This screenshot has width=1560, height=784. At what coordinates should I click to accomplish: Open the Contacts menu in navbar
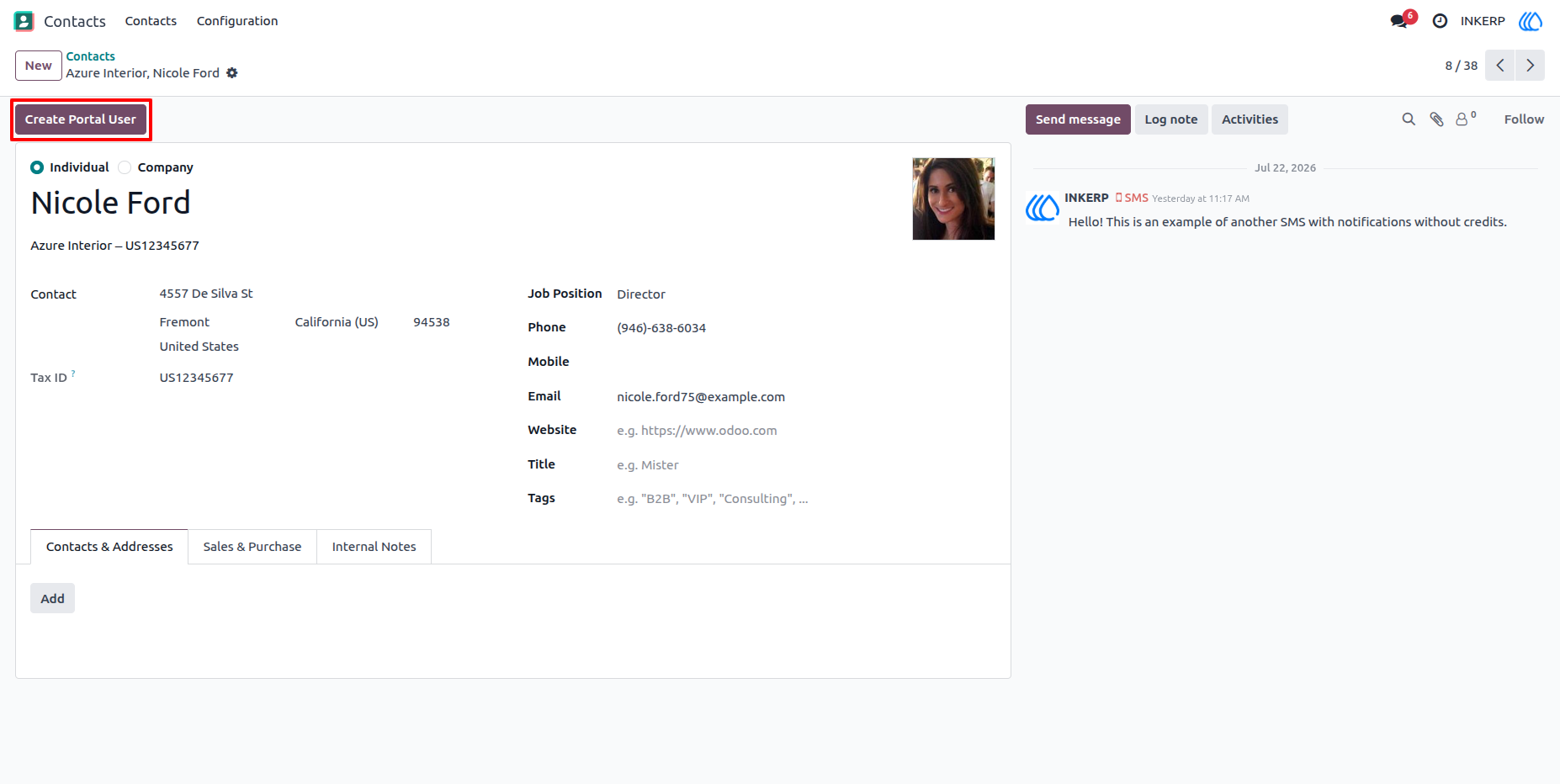pyautogui.click(x=151, y=21)
